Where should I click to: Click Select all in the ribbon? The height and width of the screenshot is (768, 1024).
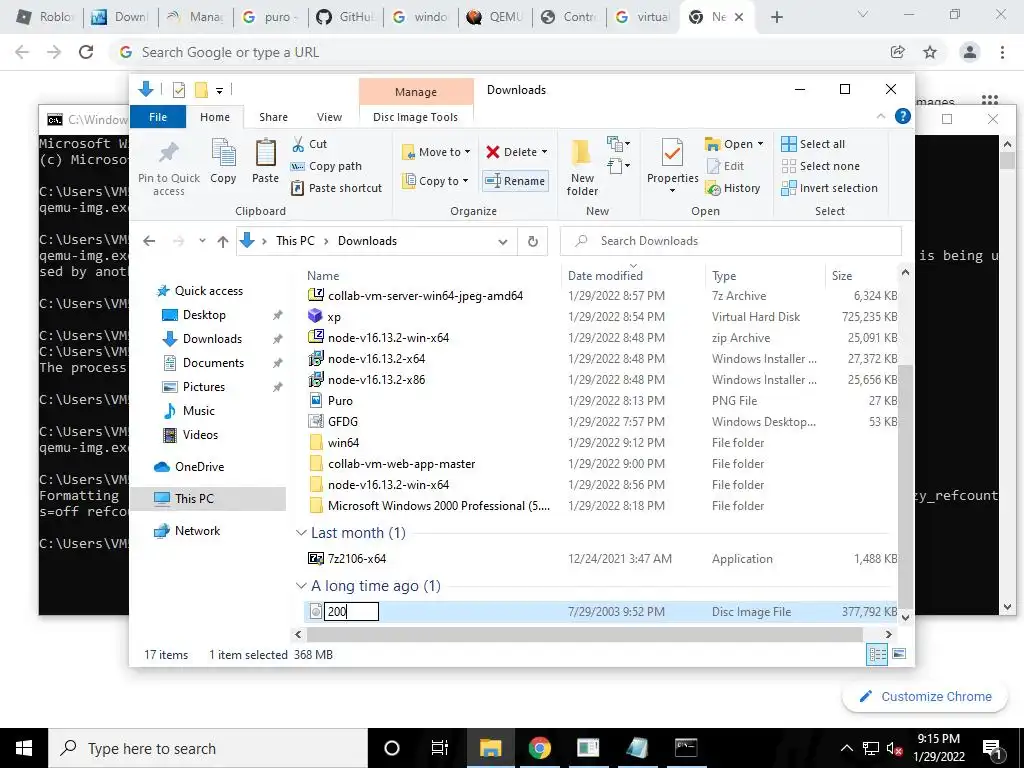[813, 144]
